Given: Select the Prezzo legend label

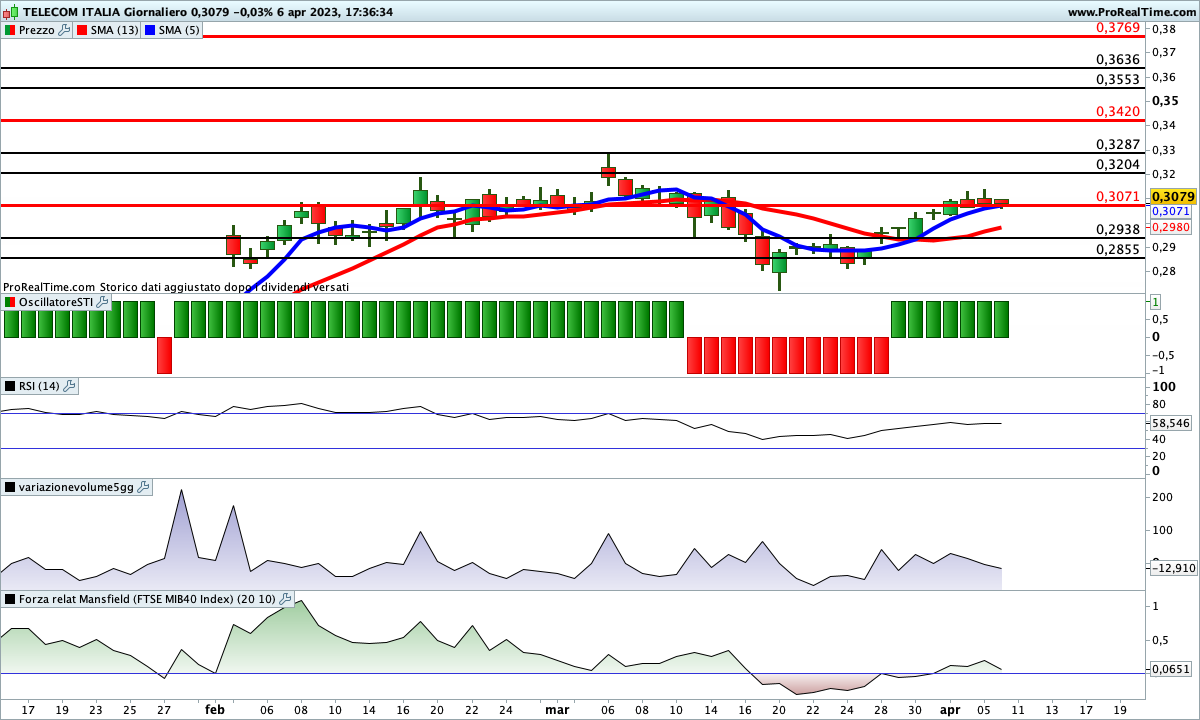Looking at the screenshot, I should click(37, 30).
